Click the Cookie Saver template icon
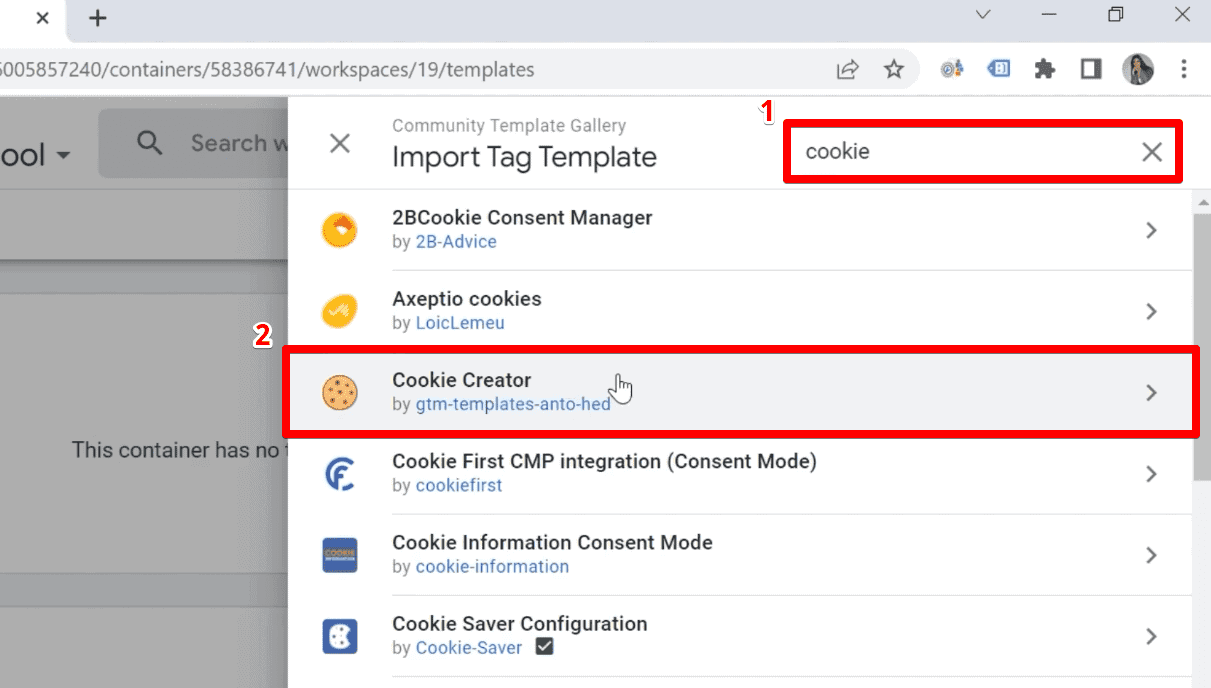Image resolution: width=1211 pixels, height=688 pixels. point(340,636)
